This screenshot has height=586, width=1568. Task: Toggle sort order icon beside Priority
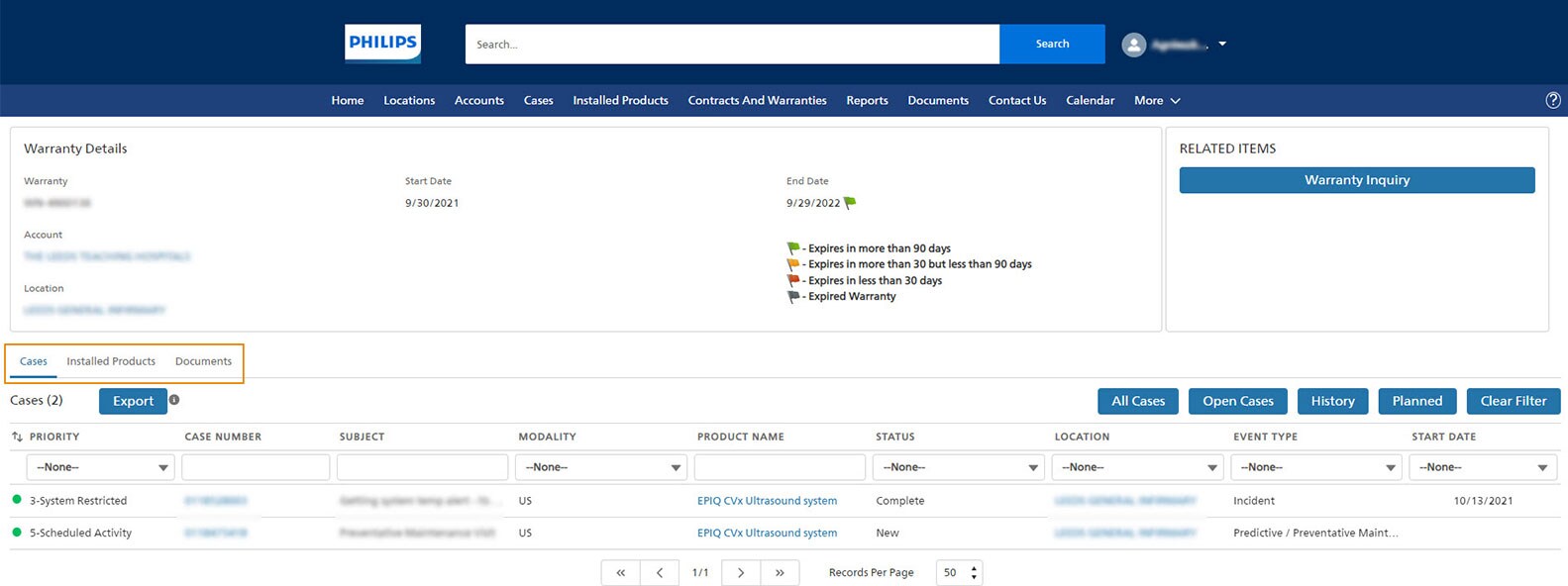(x=17, y=437)
